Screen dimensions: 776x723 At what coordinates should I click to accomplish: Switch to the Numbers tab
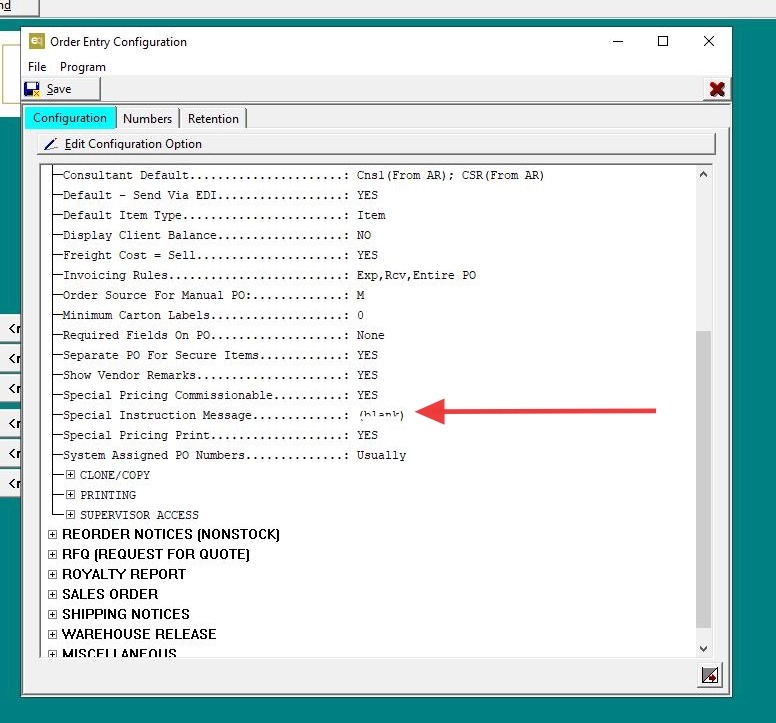click(147, 119)
